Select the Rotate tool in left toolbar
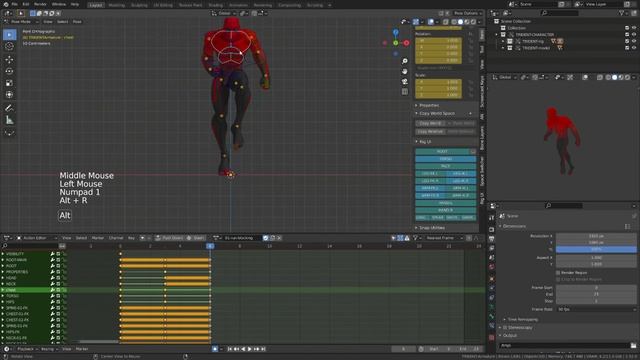The image size is (640, 360). [9, 71]
